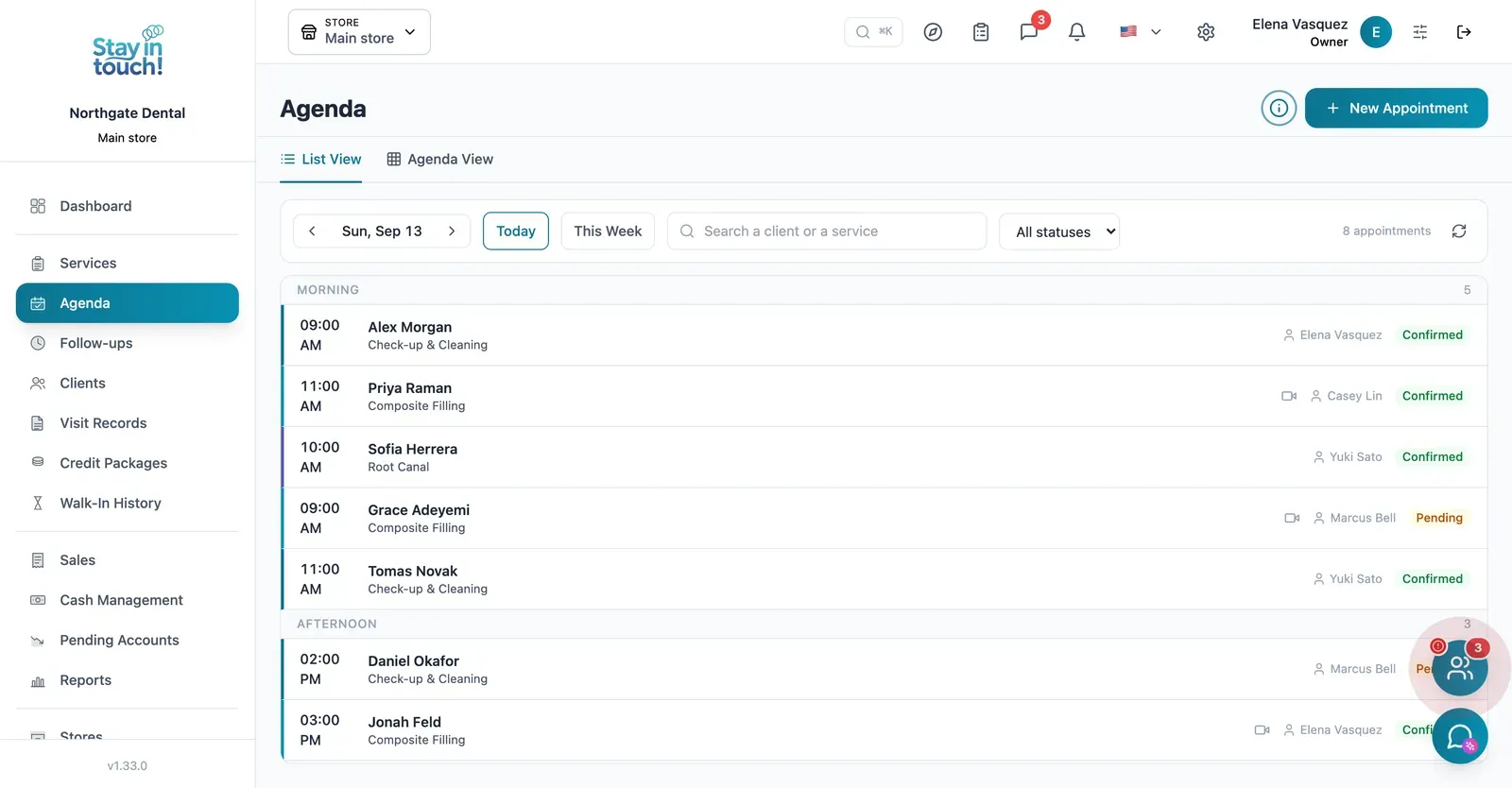Screen dimensions: 1512x788
Task: Open Walk-In History in the sidebar
Action: 128,504
